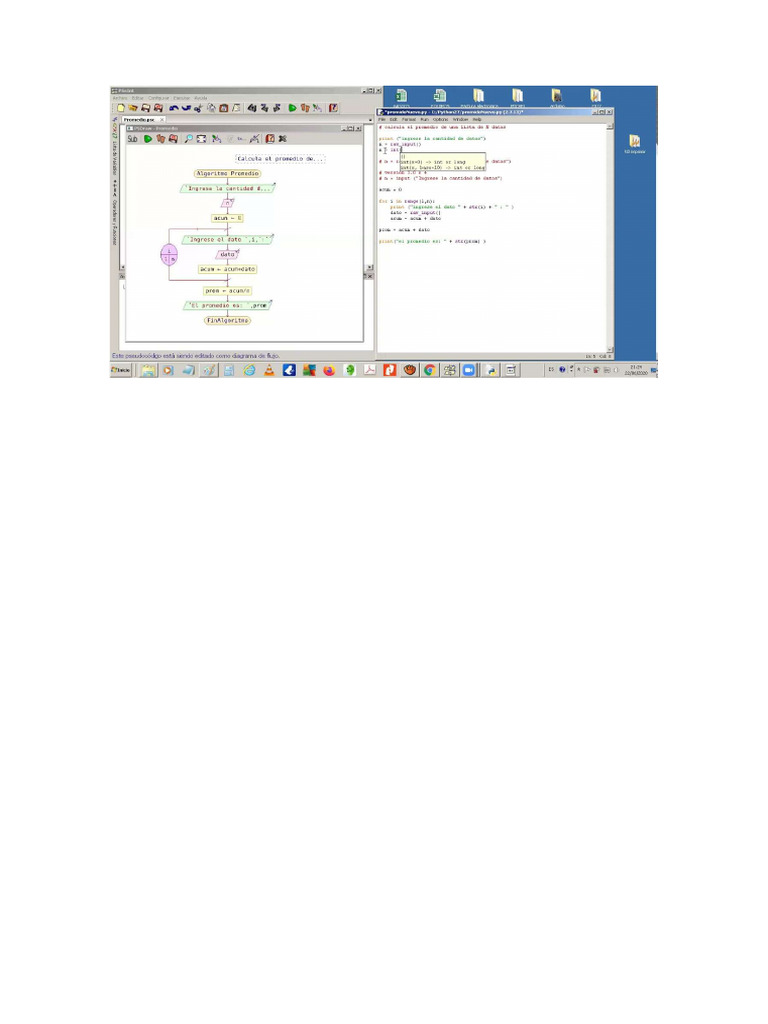Open Zoom camera icon on taskbar

[468, 370]
